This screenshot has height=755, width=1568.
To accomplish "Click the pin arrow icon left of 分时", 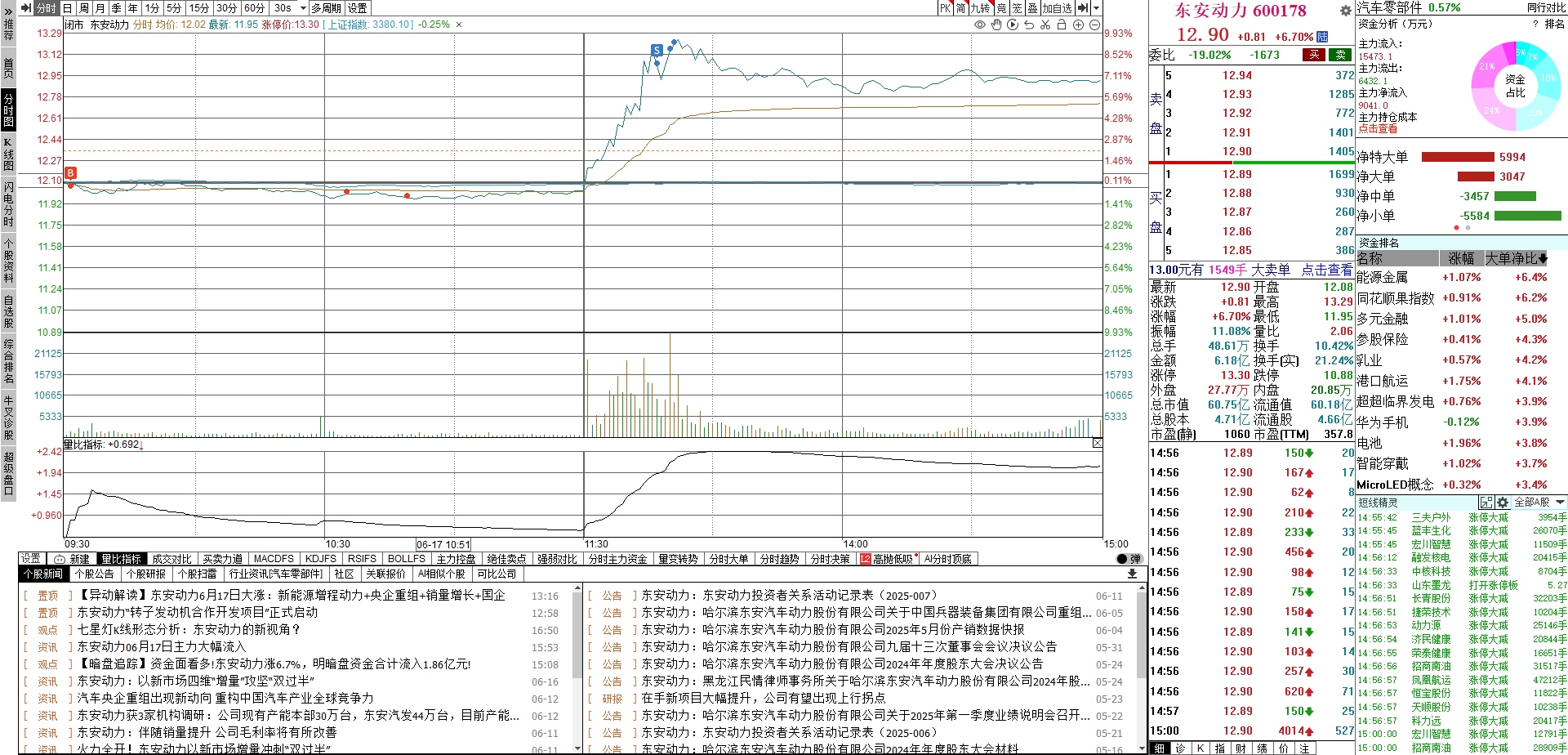I will pyautogui.click(x=26, y=8).
